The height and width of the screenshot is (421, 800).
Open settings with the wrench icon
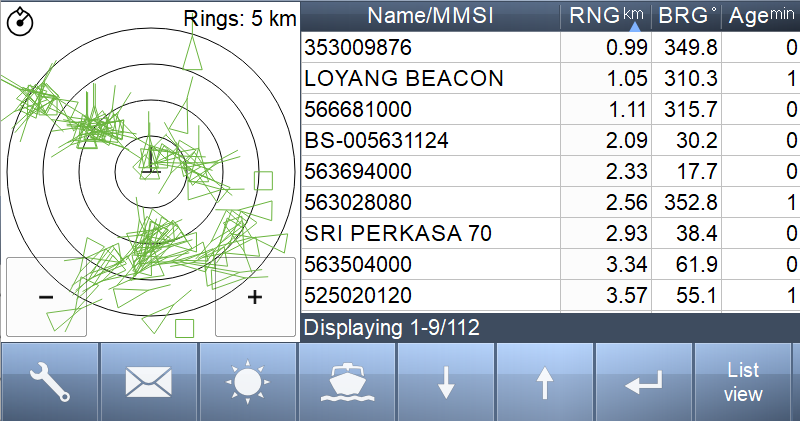[49, 382]
